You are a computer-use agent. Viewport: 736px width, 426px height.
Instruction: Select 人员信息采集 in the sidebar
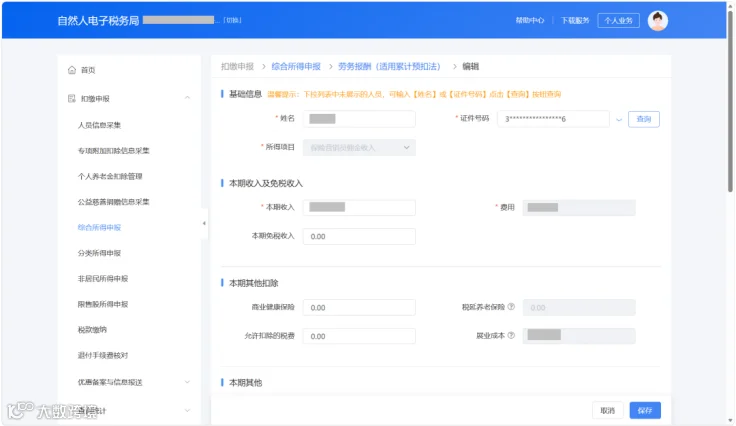(100, 125)
